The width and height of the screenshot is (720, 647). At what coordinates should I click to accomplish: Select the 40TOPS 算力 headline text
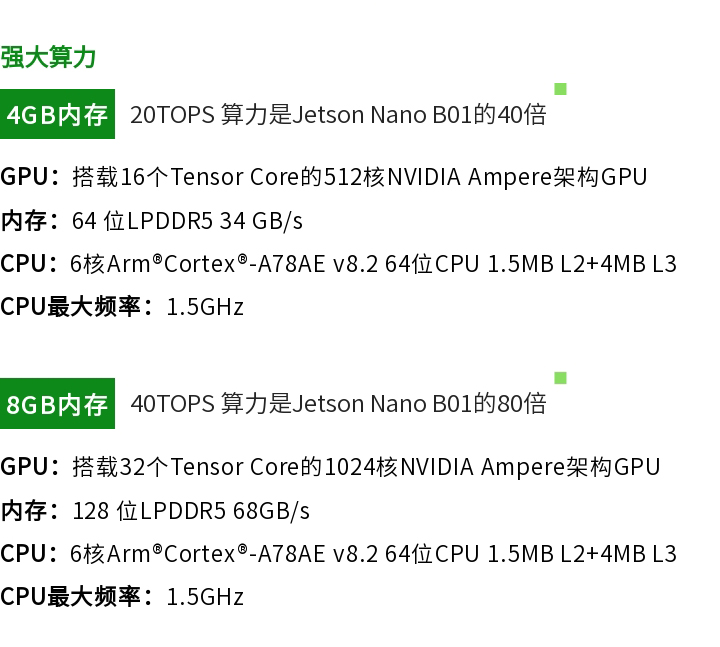[x=338, y=404]
